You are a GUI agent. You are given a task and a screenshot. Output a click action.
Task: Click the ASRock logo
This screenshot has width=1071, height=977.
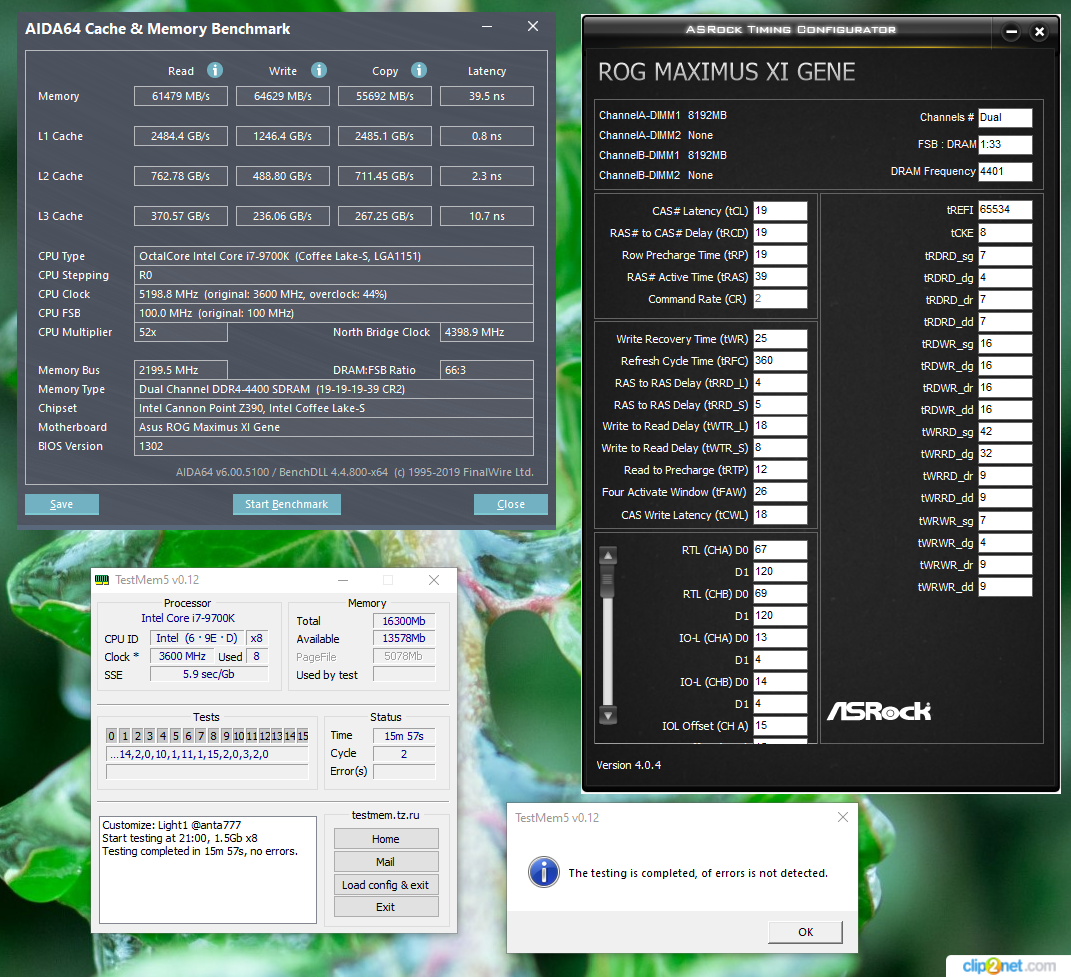(878, 711)
